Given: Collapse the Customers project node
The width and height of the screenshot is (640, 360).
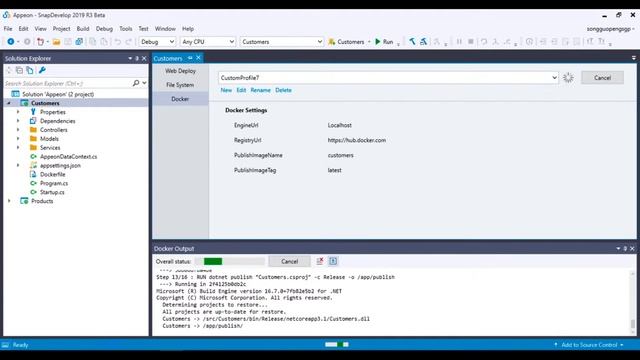Looking at the screenshot, I should [9, 103].
